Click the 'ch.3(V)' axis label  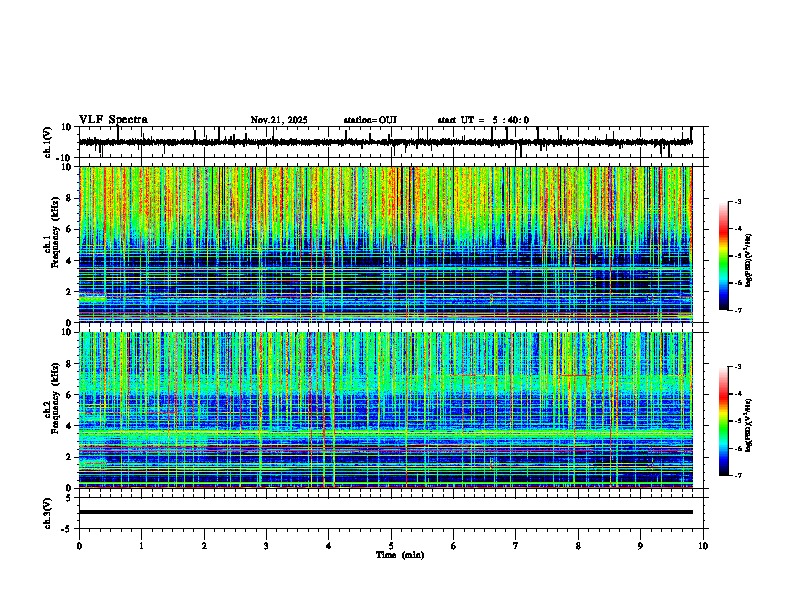[x=48, y=513]
